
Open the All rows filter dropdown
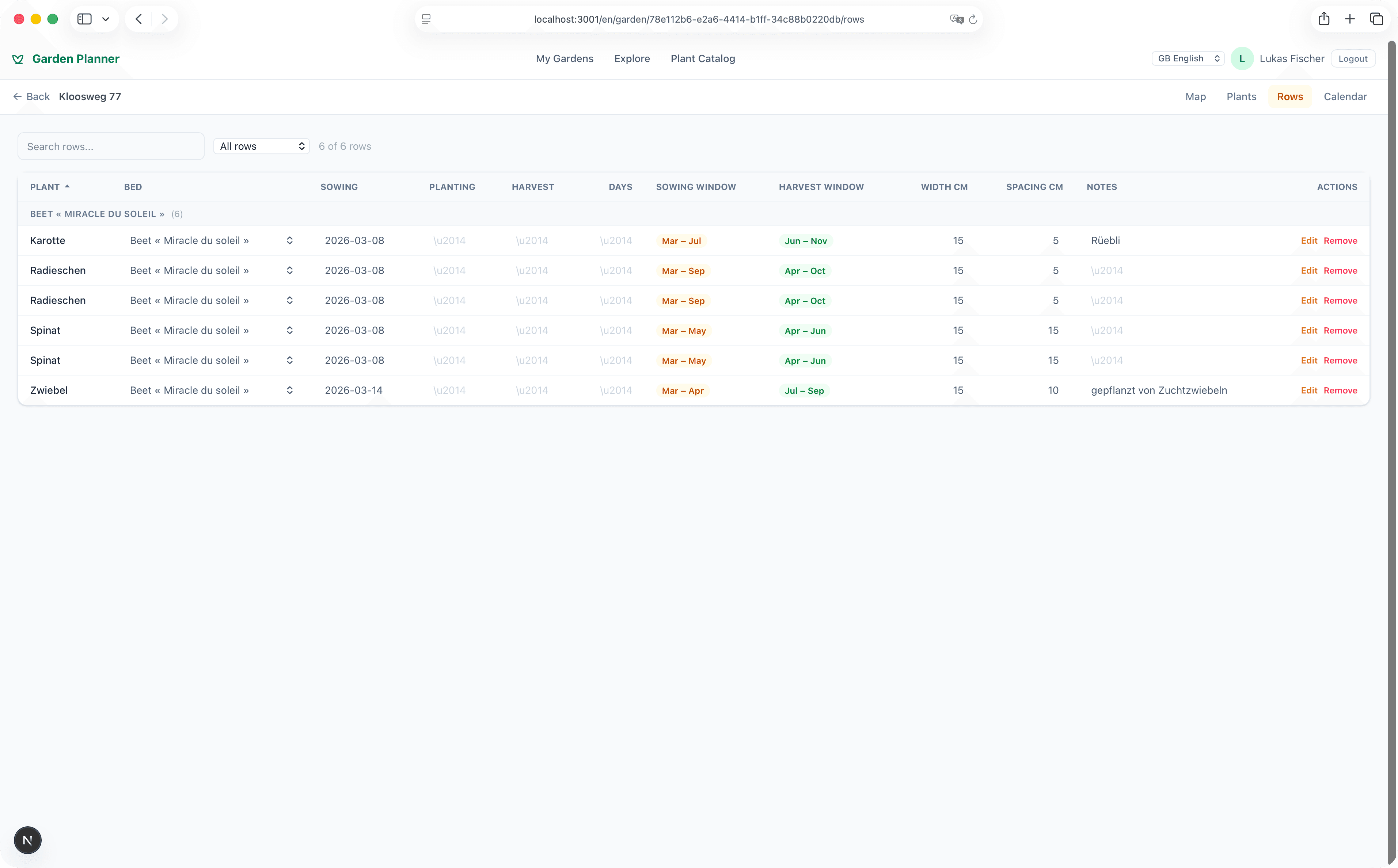coord(261,146)
